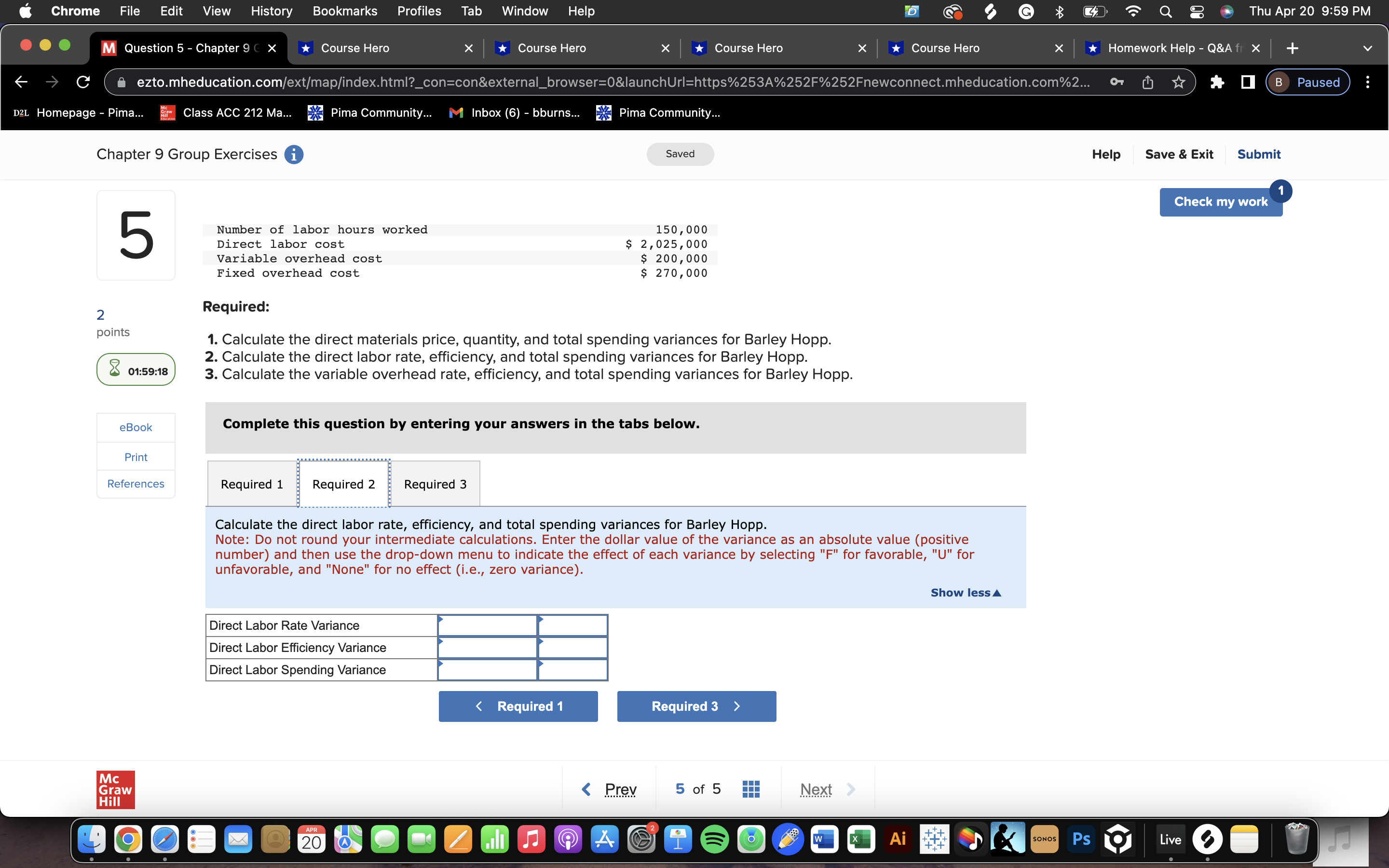This screenshot has height=868, width=1389.
Task: Open the Bookmarks menu
Action: click(x=344, y=12)
